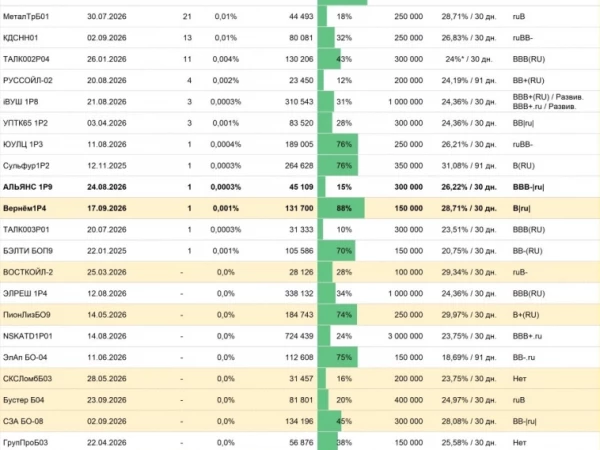
Task: Click the СЗА БО-08 name cell
Action: point(23,421)
